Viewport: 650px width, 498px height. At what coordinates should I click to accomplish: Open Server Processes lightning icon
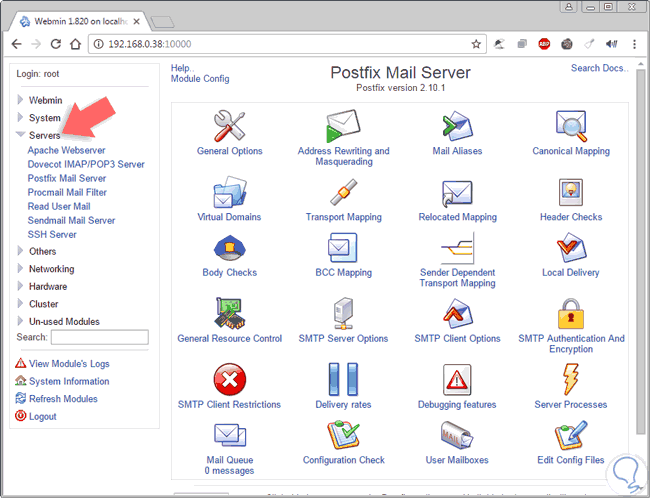point(571,379)
